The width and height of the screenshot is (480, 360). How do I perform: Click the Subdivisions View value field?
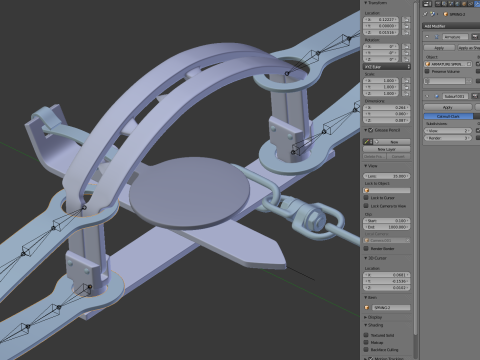(448, 131)
